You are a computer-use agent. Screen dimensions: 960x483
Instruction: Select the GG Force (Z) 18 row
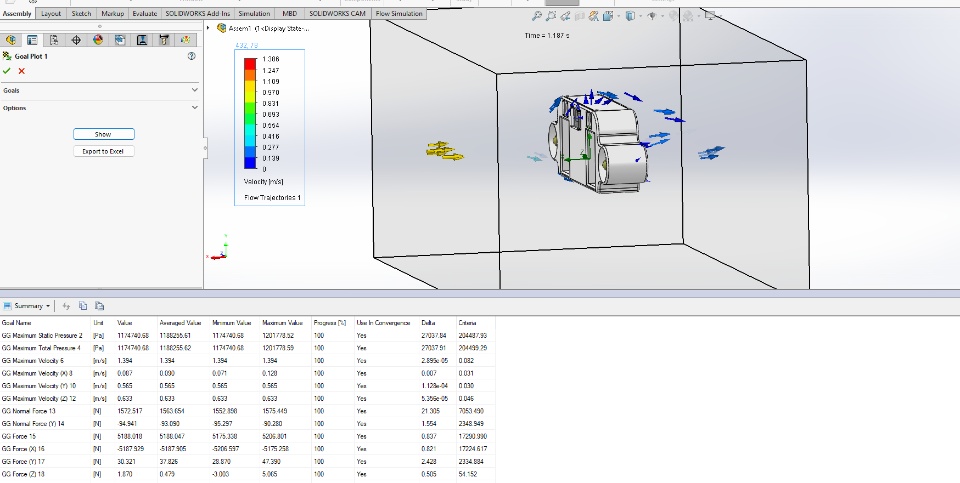click(x=247, y=474)
